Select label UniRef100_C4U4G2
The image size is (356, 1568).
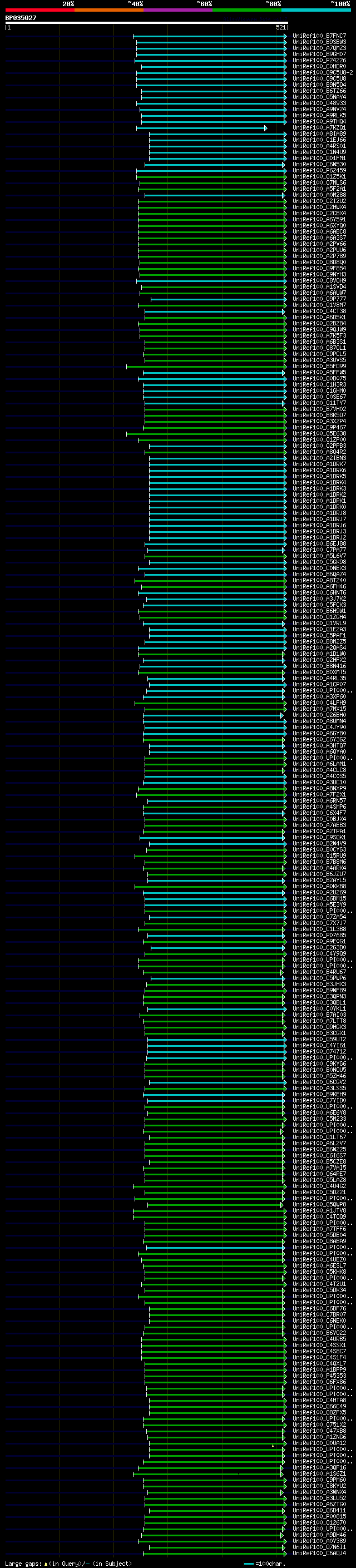point(319,1187)
